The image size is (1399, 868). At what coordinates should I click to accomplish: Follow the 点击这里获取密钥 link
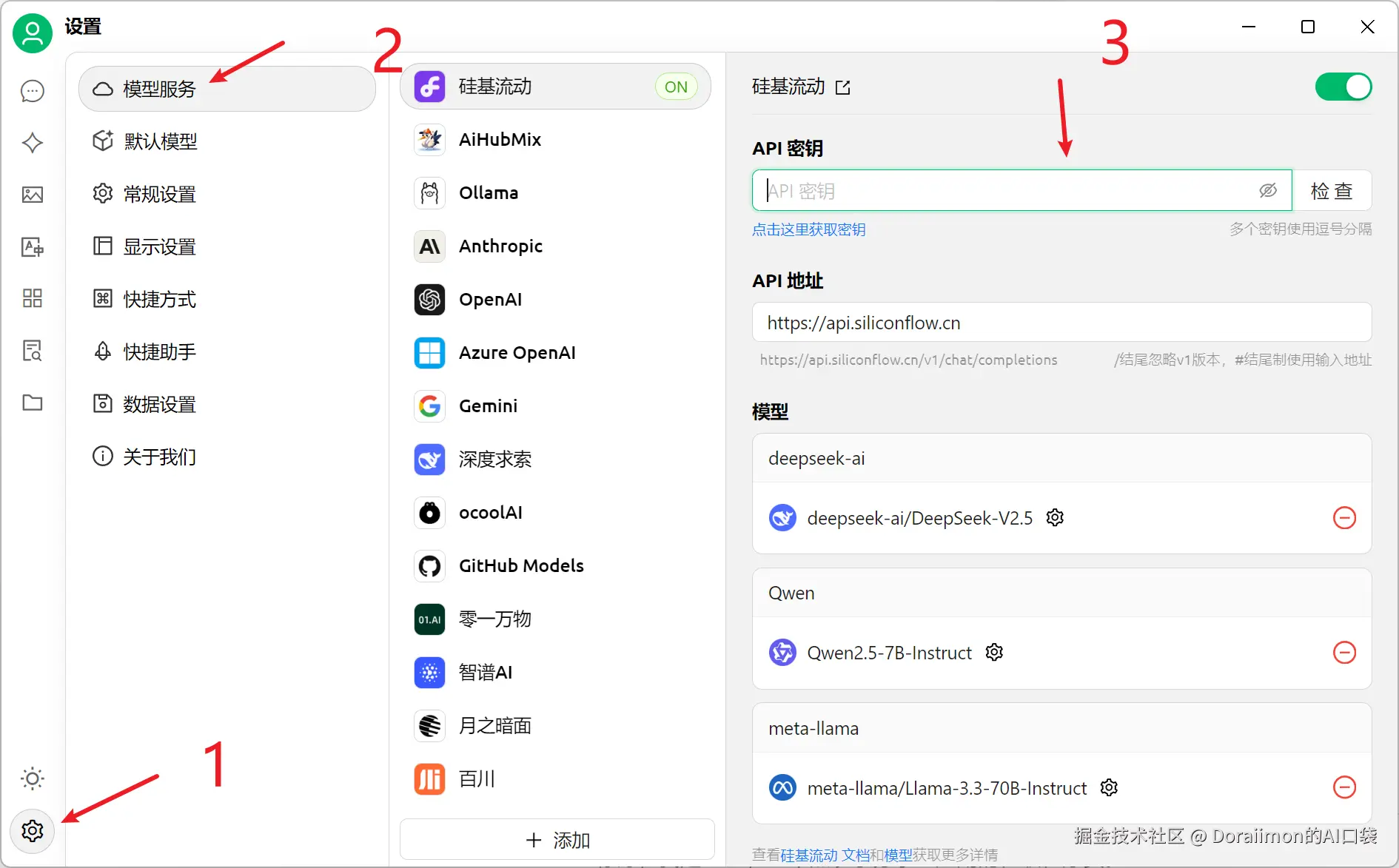click(809, 229)
